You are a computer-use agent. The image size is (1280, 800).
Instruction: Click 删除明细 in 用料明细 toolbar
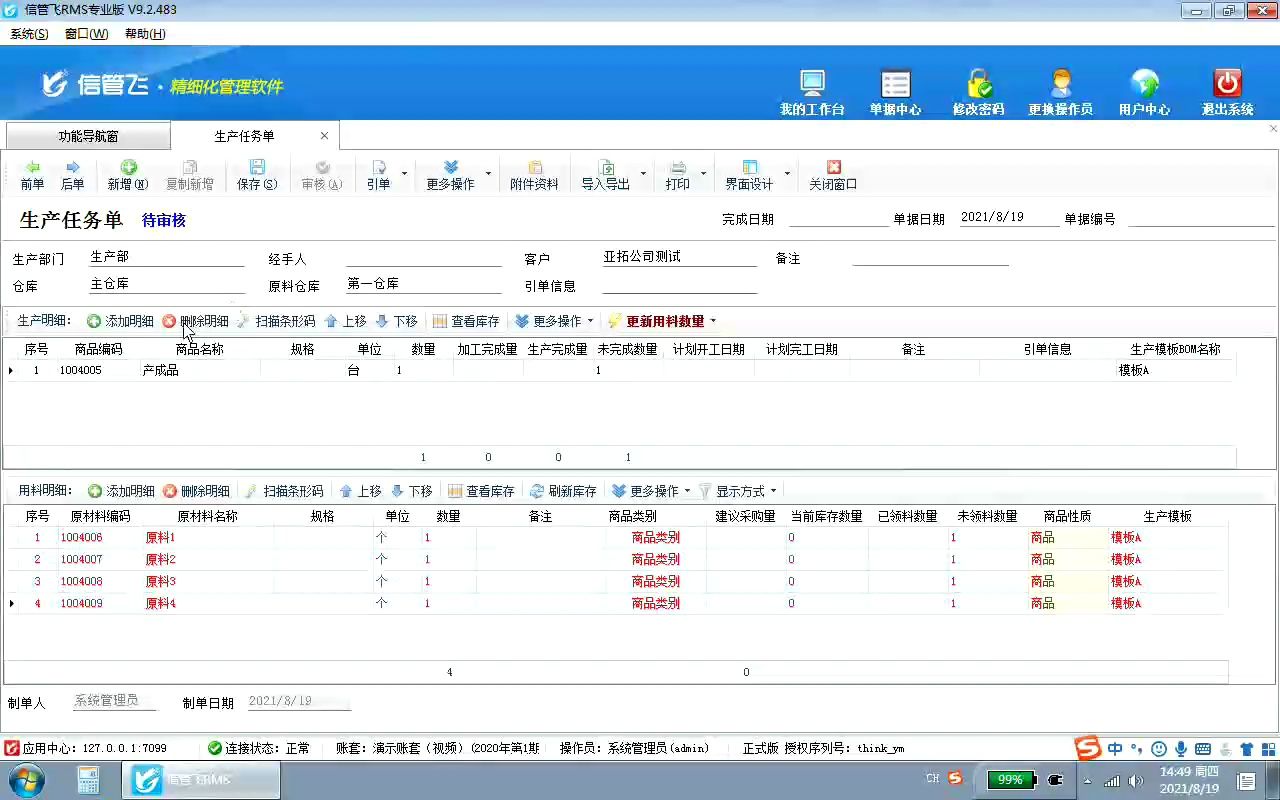196,491
